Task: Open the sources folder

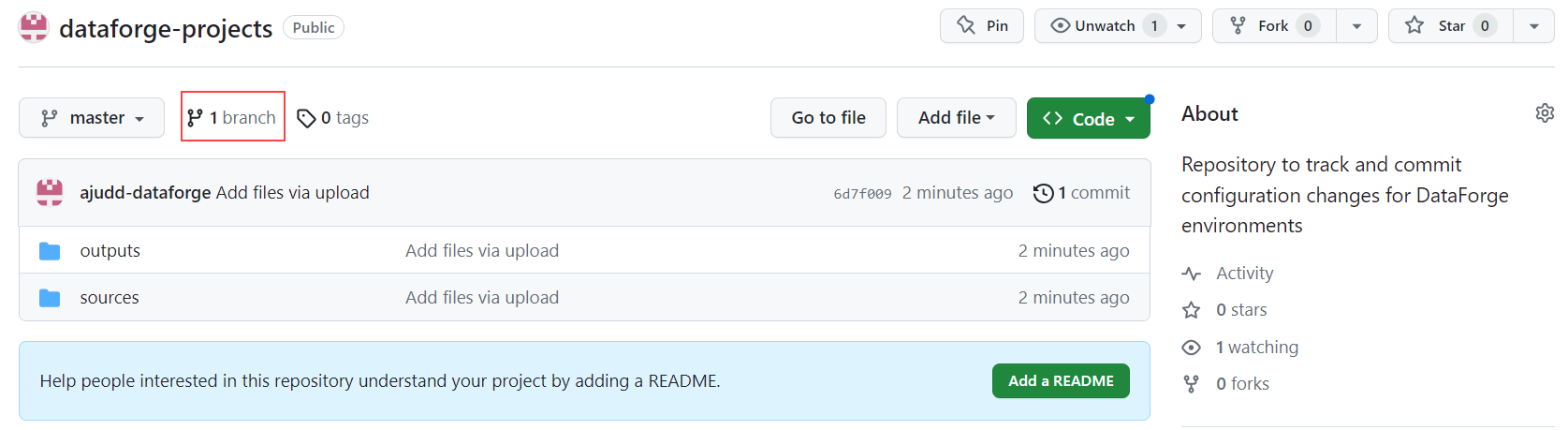Action: (110, 298)
